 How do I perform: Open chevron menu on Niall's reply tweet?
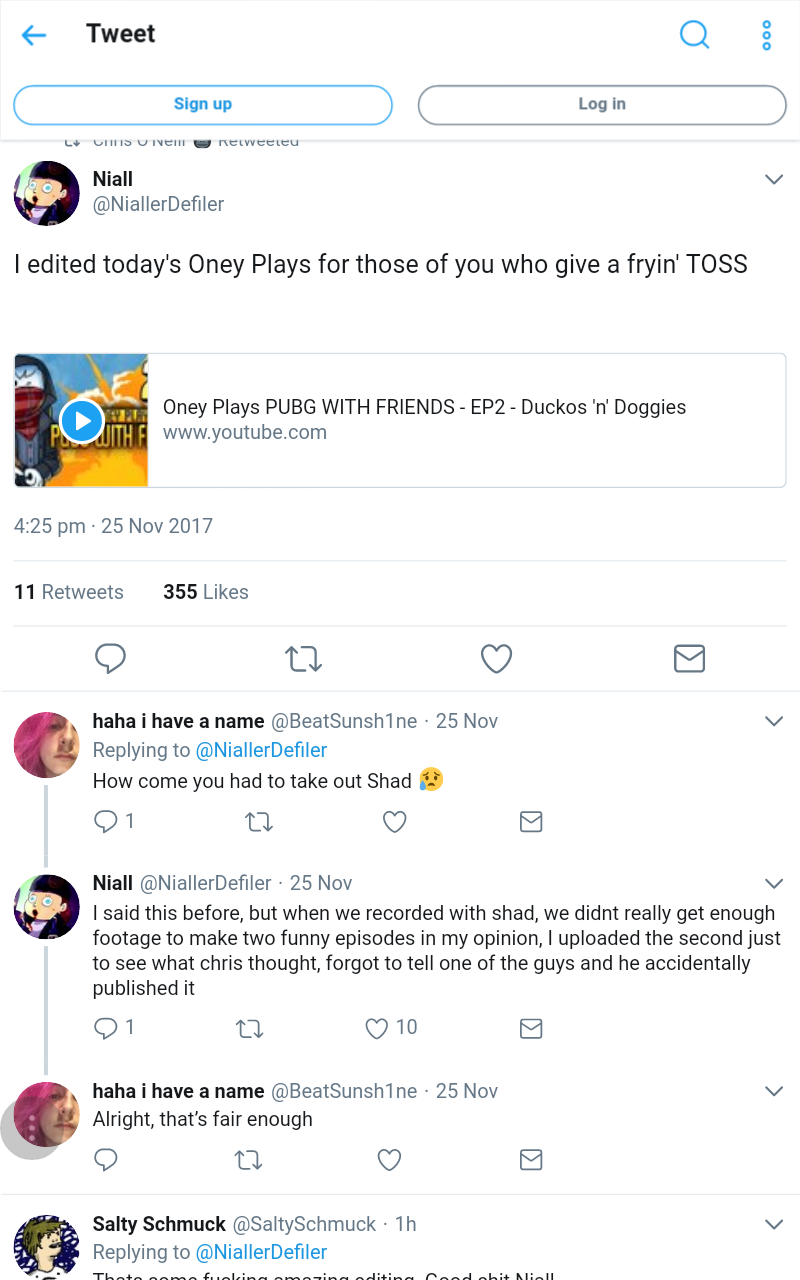(x=773, y=883)
